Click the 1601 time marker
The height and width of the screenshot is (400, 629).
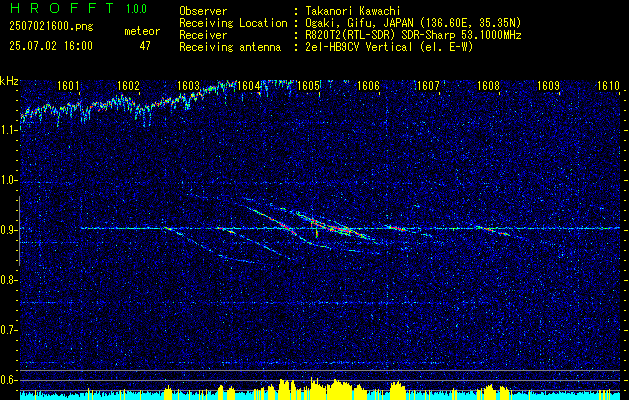click(x=68, y=86)
